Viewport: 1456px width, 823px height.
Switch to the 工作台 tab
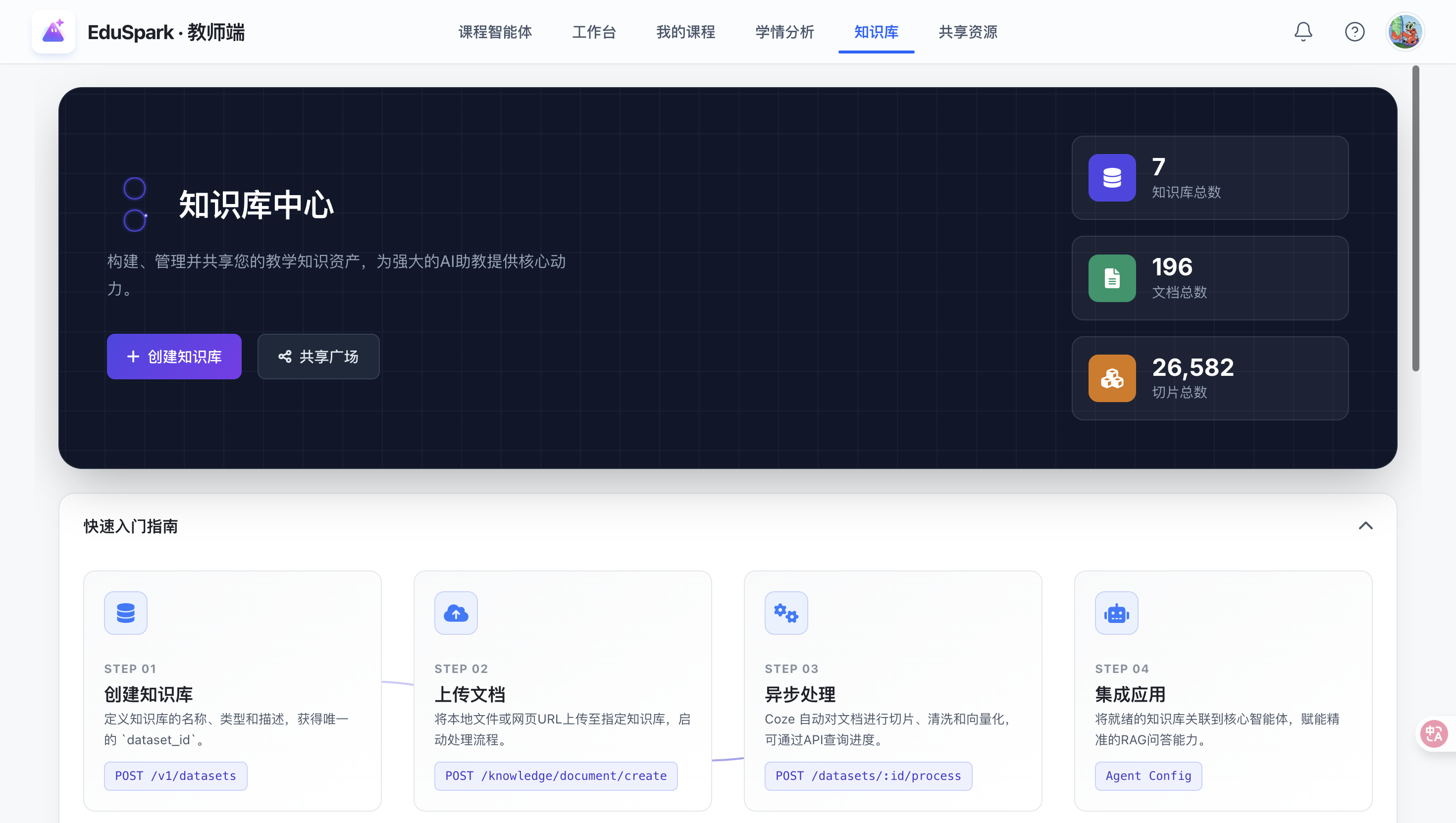tap(594, 32)
